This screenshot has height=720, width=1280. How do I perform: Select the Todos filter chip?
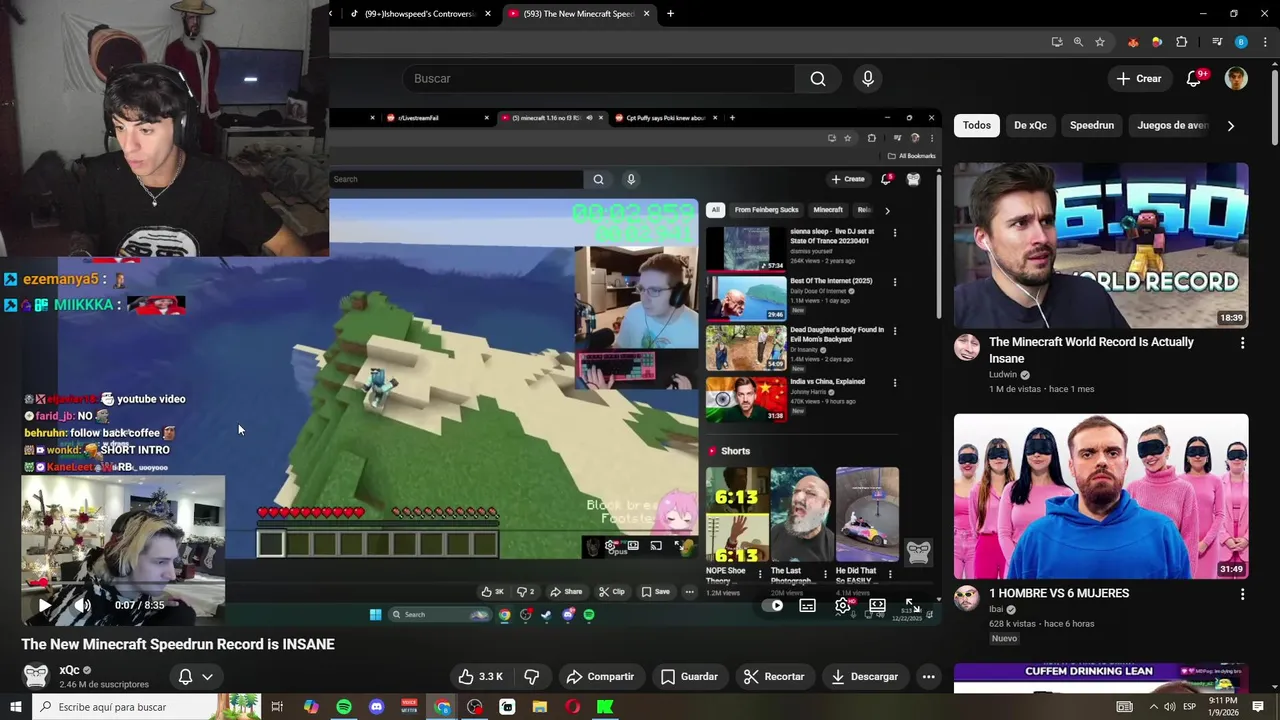point(977,125)
